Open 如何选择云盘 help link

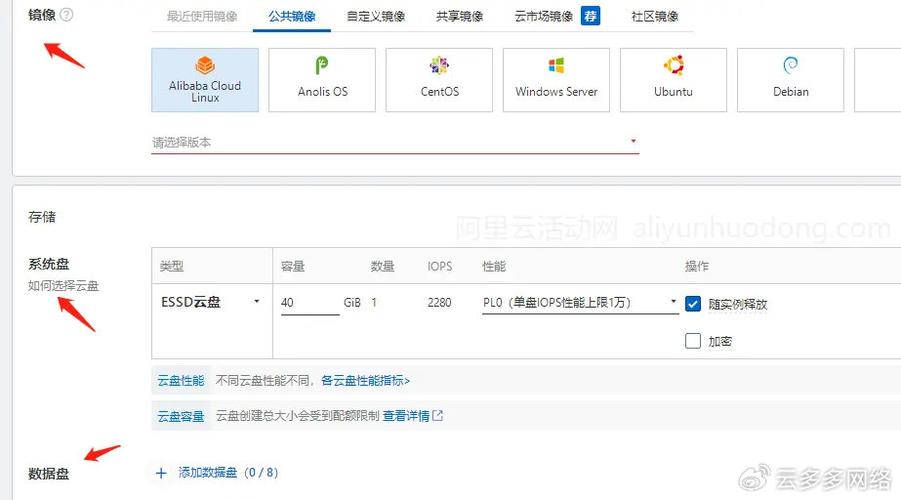click(63, 286)
